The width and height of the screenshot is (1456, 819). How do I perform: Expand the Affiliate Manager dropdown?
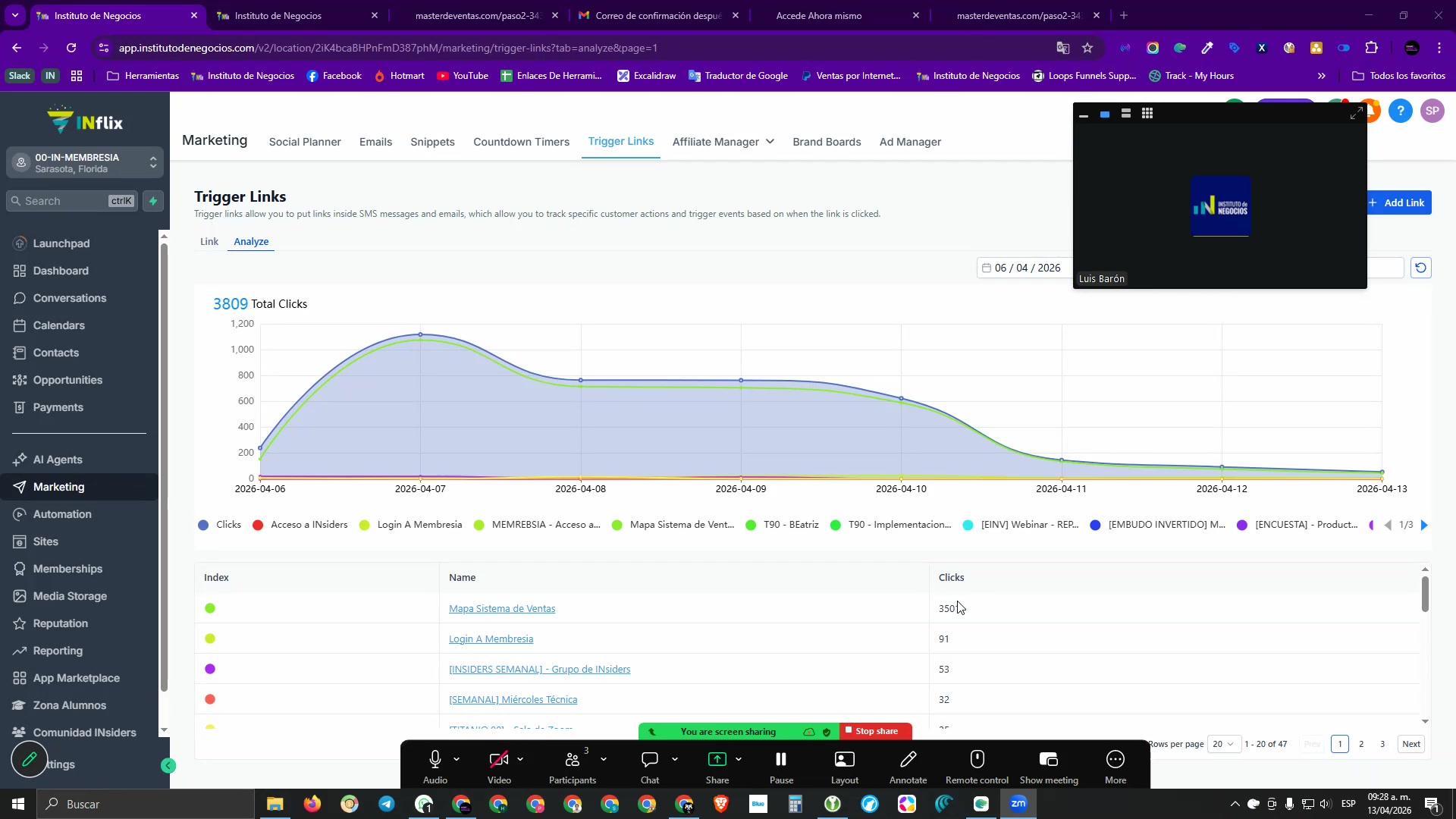[723, 142]
